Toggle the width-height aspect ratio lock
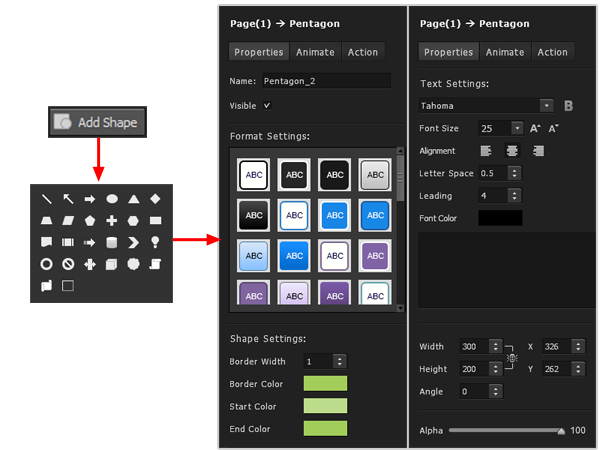600x450 pixels. click(511, 357)
